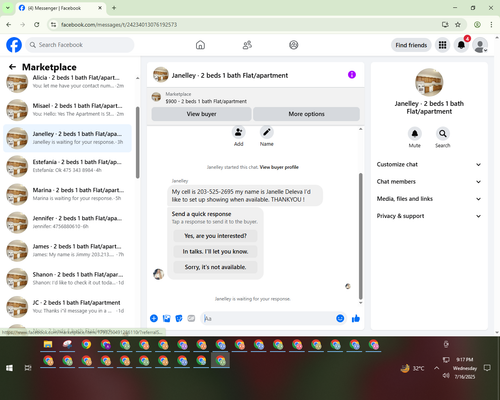Reload the browser page
This screenshot has height=400, width=500.
pos(37,24)
